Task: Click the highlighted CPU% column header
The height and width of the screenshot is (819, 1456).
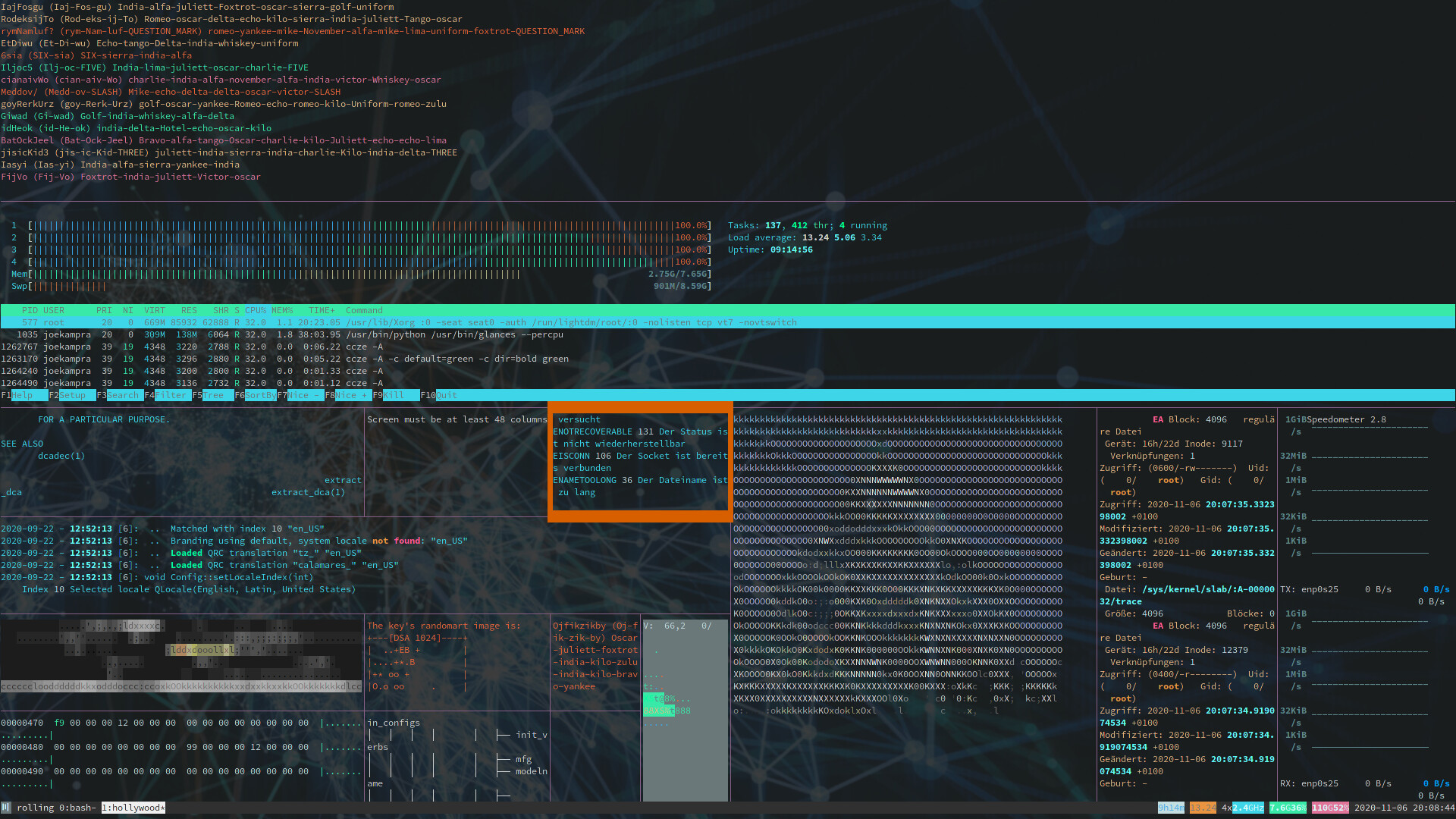Action: pos(256,310)
